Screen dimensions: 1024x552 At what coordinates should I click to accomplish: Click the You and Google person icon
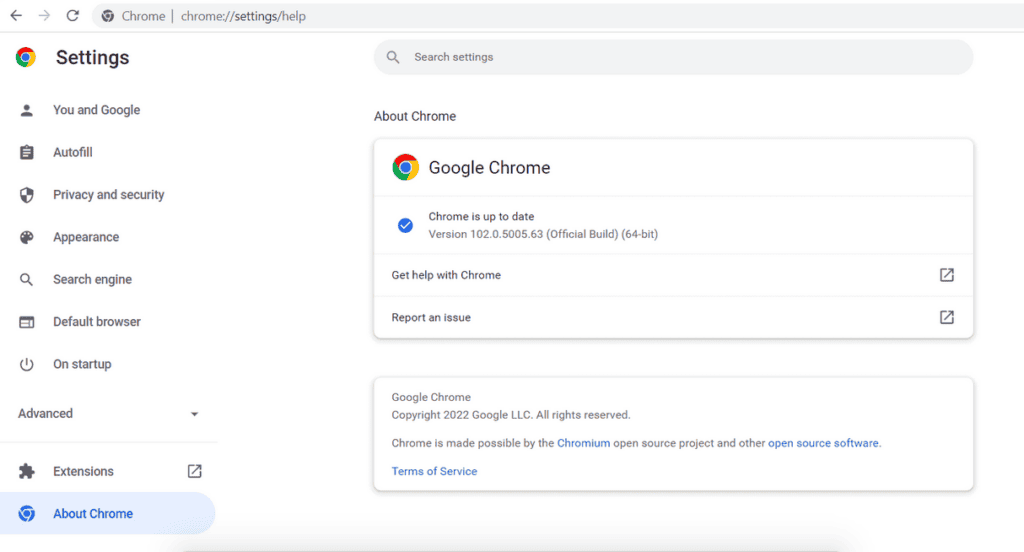click(x=26, y=110)
